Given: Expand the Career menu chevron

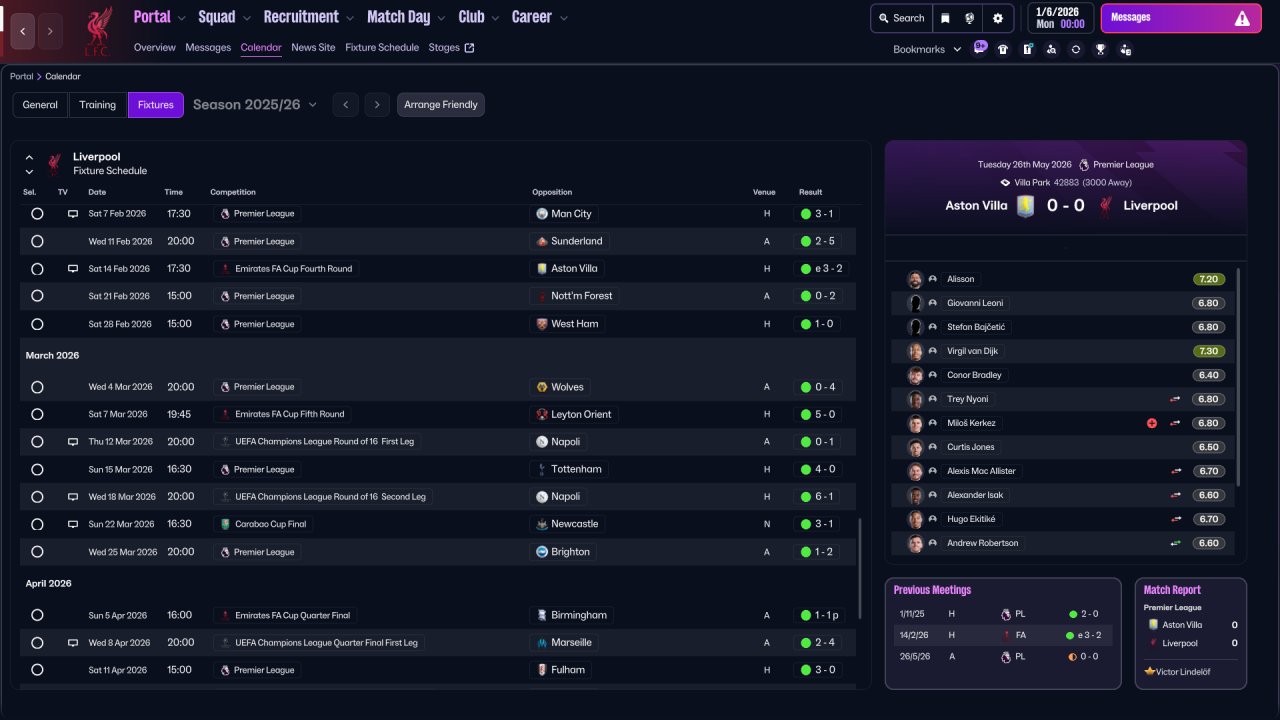Looking at the screenshot, I should [564, 18].
